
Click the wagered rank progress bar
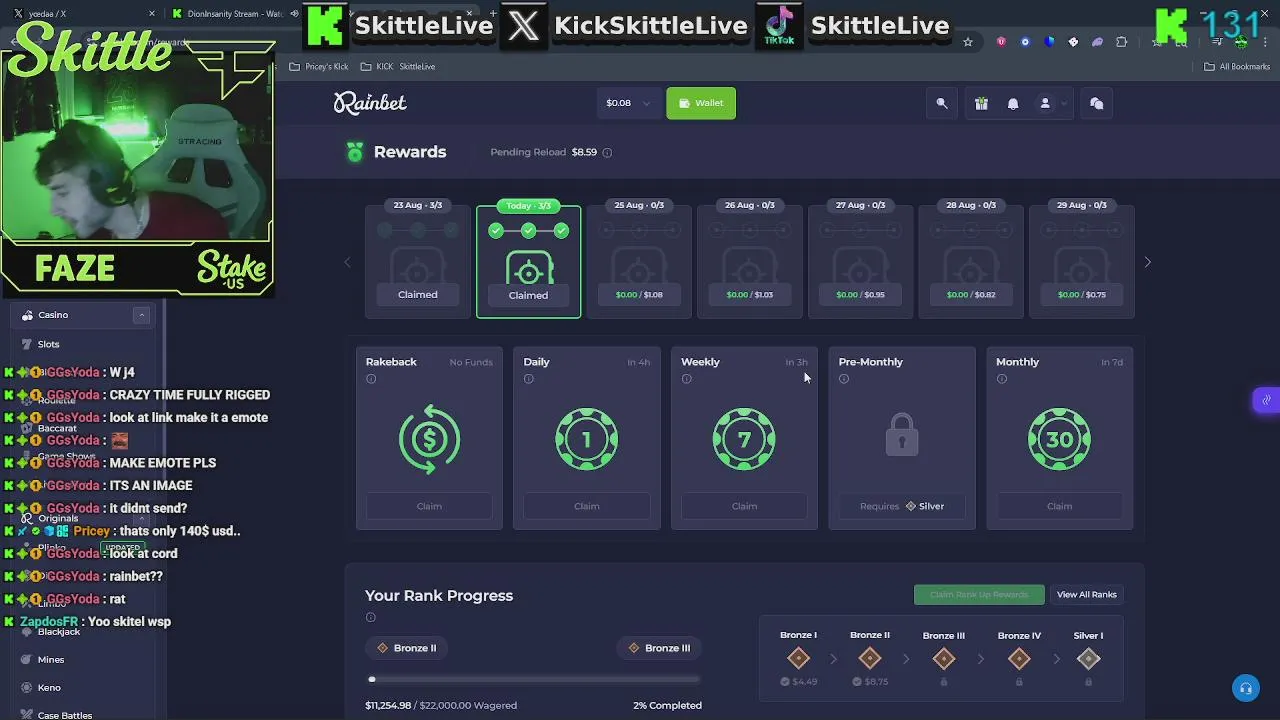pos(533,680)
